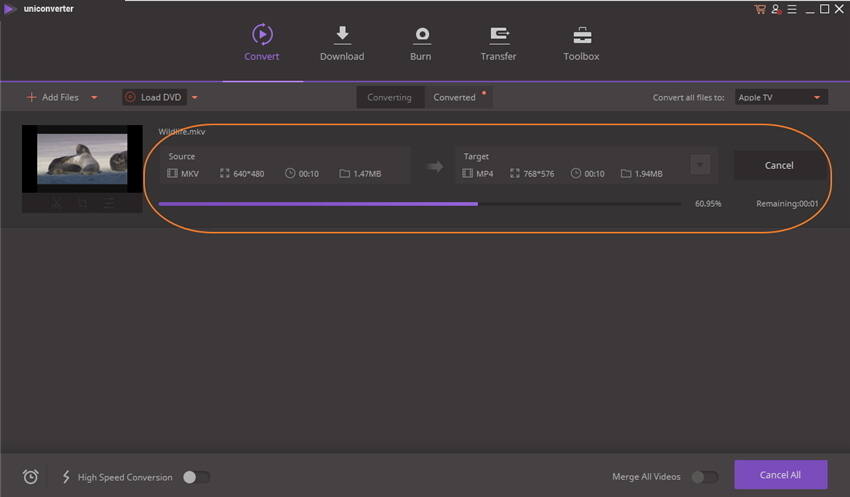Click the effects settings icon under thumbnail
850x497 pixels.
pyautogui.click(x=109, y=203)
